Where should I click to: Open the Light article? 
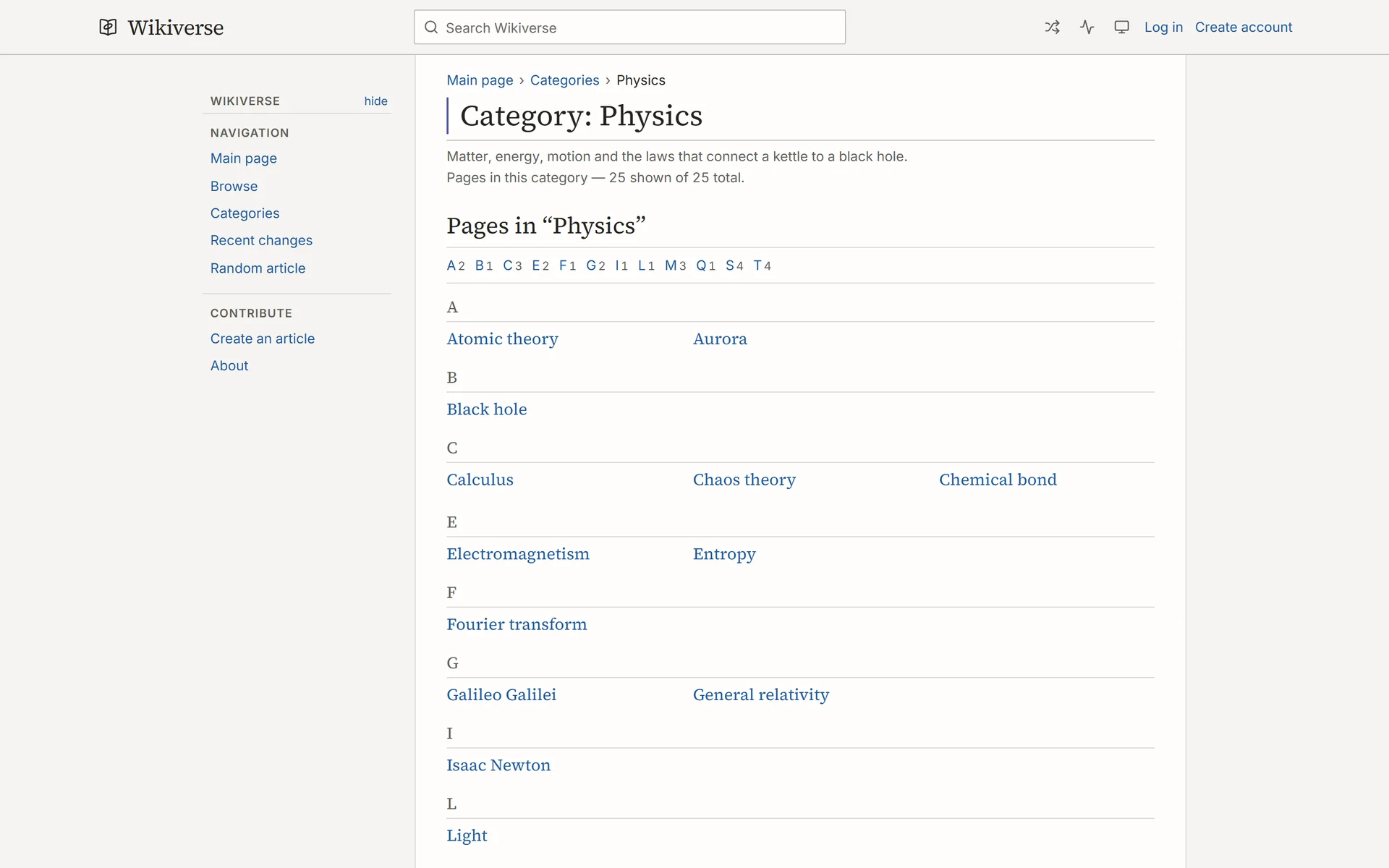[467, 835]
